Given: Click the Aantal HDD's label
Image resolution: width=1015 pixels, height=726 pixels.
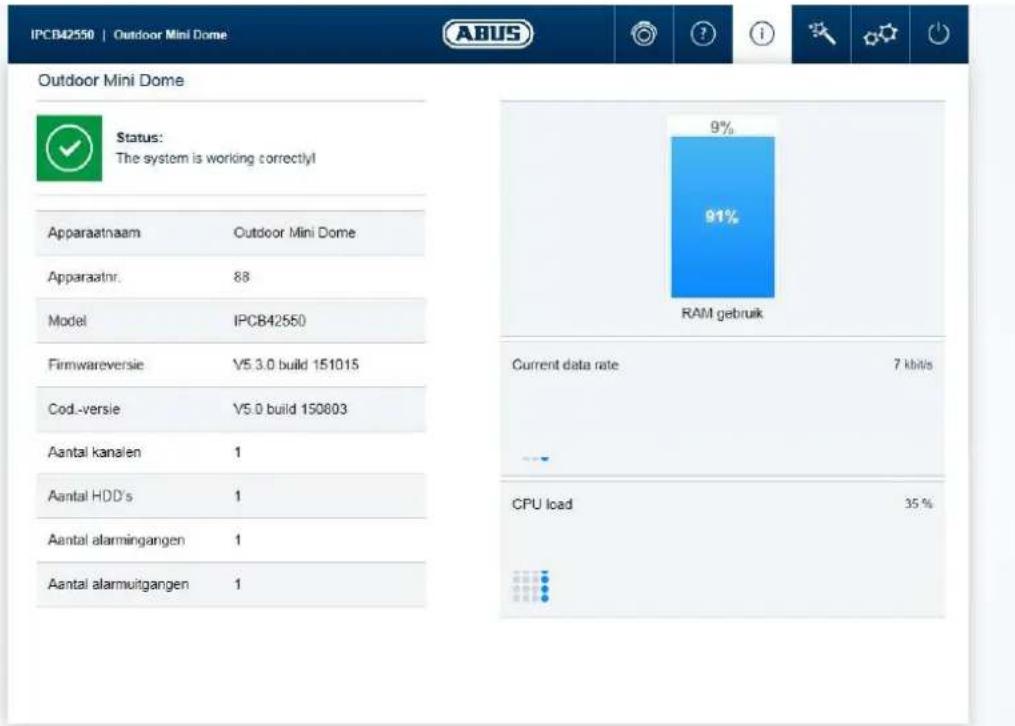Looking at the screenshot, I should tap(90, 496).
